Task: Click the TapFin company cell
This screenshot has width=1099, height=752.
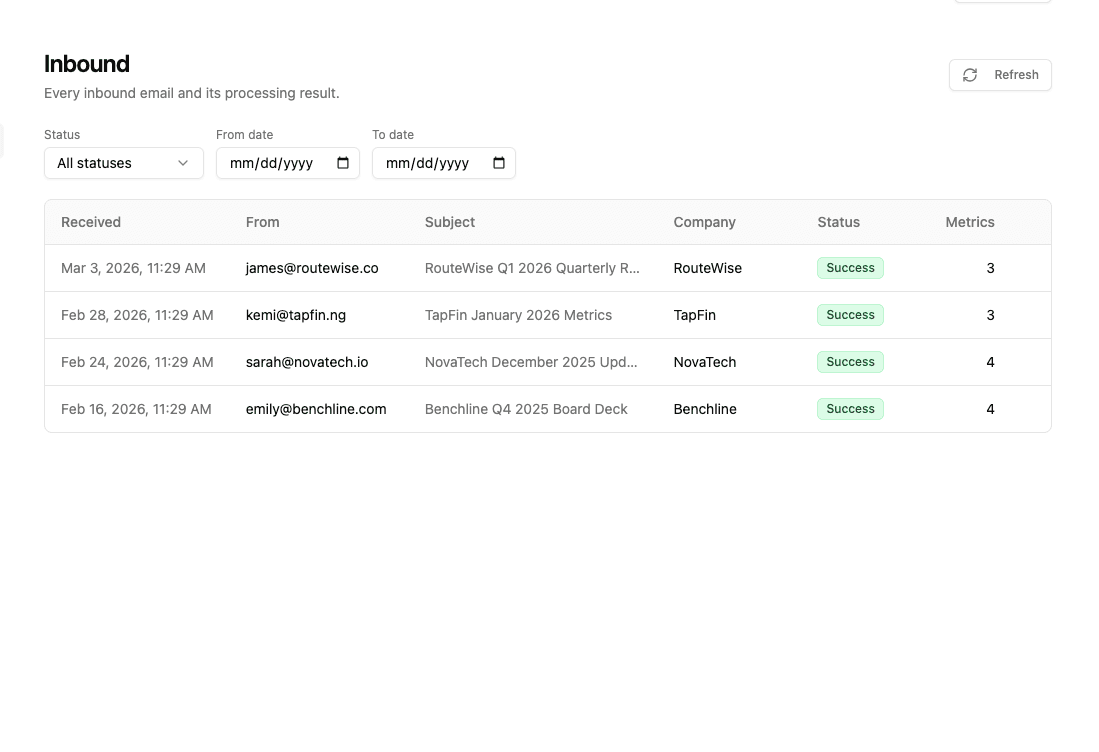Action: coord(695,315)
